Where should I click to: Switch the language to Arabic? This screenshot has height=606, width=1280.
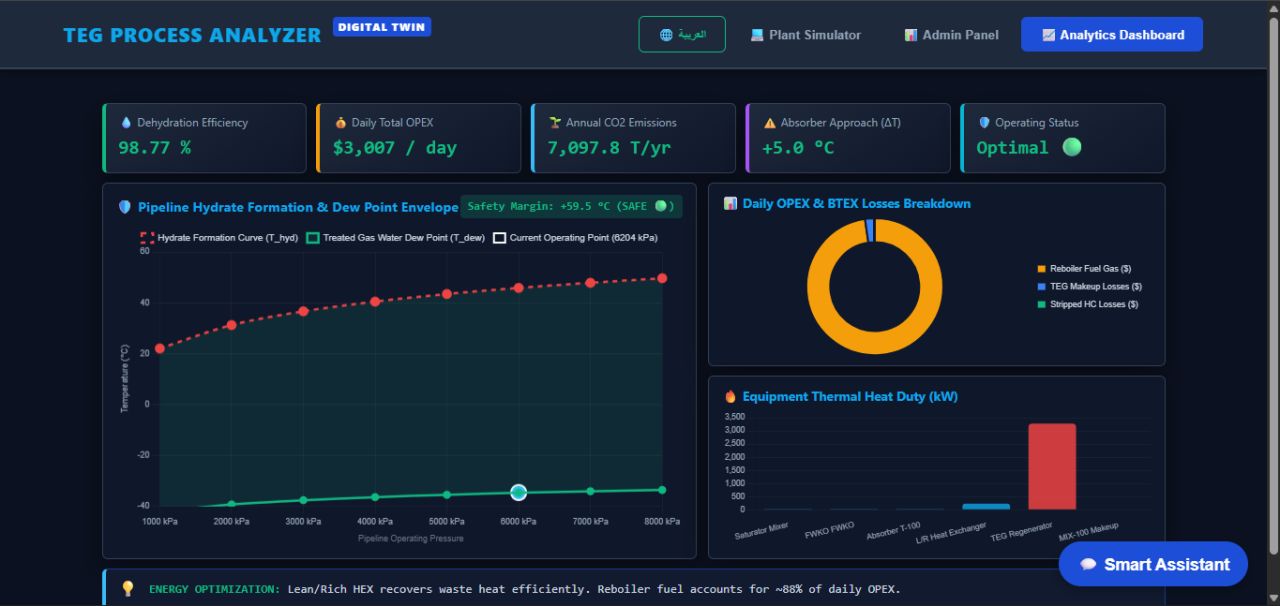[682, 34]
